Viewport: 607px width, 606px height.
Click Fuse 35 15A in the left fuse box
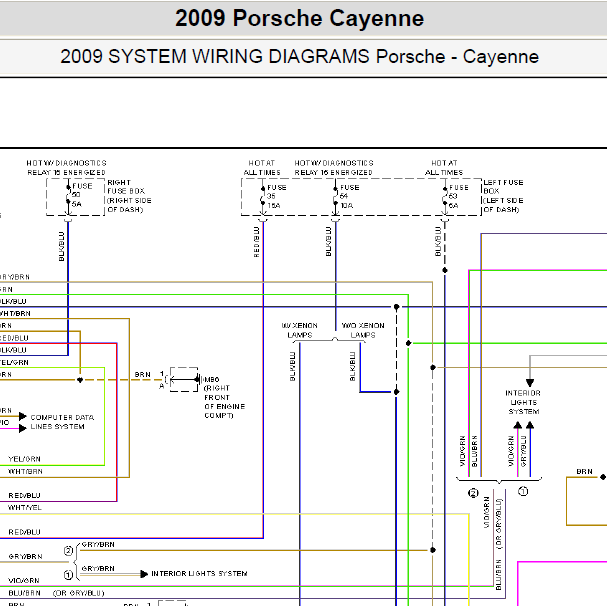pyautogui.click(x=274, y=196)
